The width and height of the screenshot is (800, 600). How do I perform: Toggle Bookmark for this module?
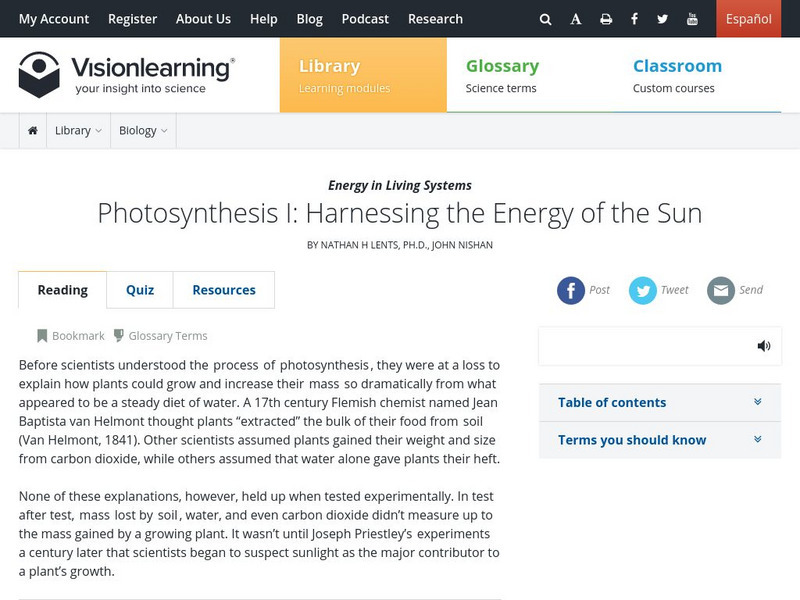point(71,336)
